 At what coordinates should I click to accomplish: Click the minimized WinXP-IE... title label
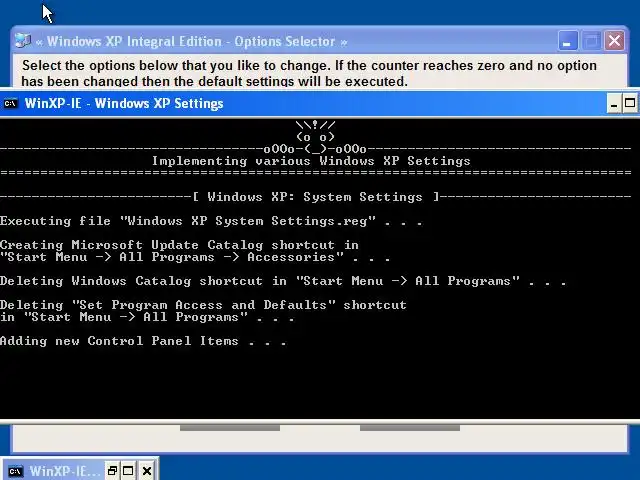64,471
